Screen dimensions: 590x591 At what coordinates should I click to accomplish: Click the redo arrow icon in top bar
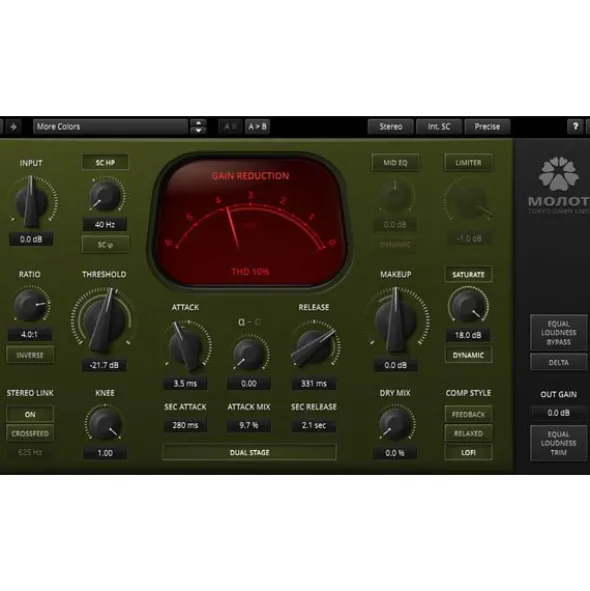tap(13, 127)
